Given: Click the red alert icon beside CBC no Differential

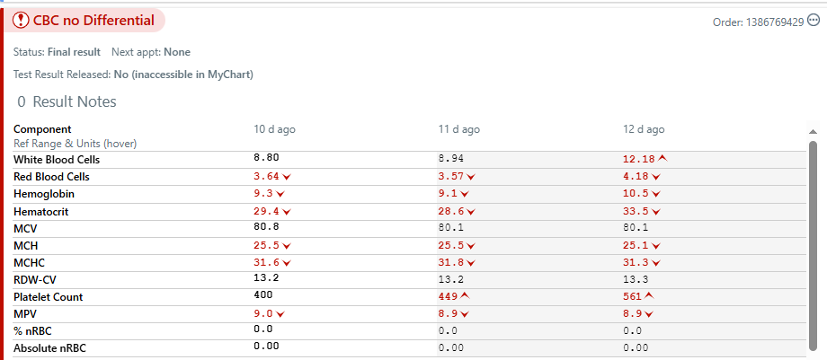Looking at the screenshot, I should 21,21.
